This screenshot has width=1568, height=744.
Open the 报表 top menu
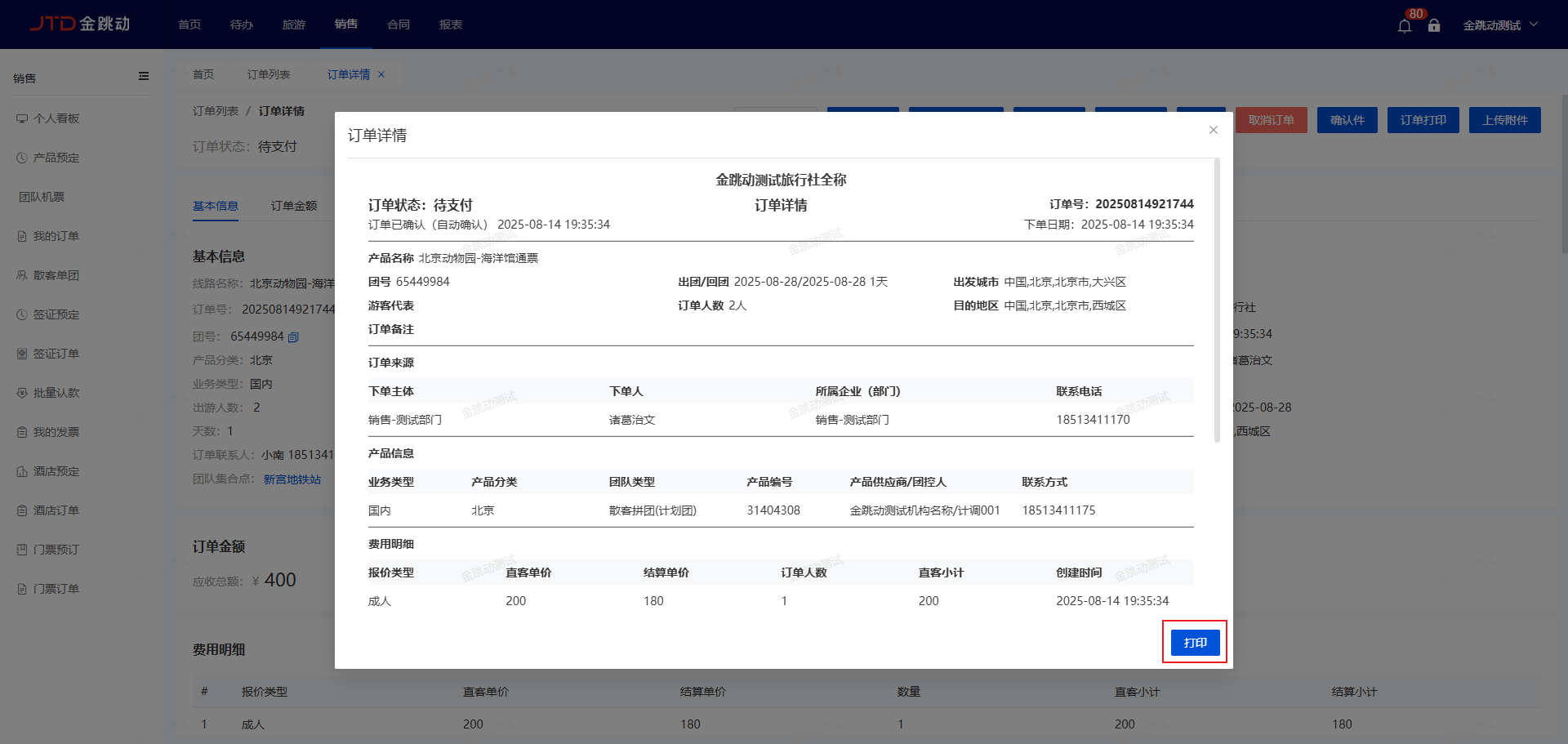tap(450, 25)
